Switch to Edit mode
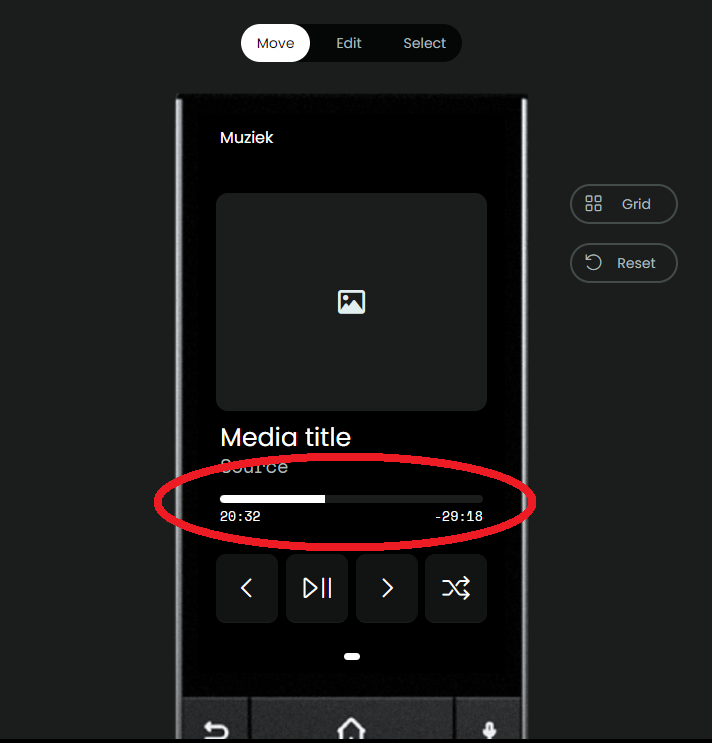Image resolution: width=712 pixels, height=743 pixels. (349, 43)
